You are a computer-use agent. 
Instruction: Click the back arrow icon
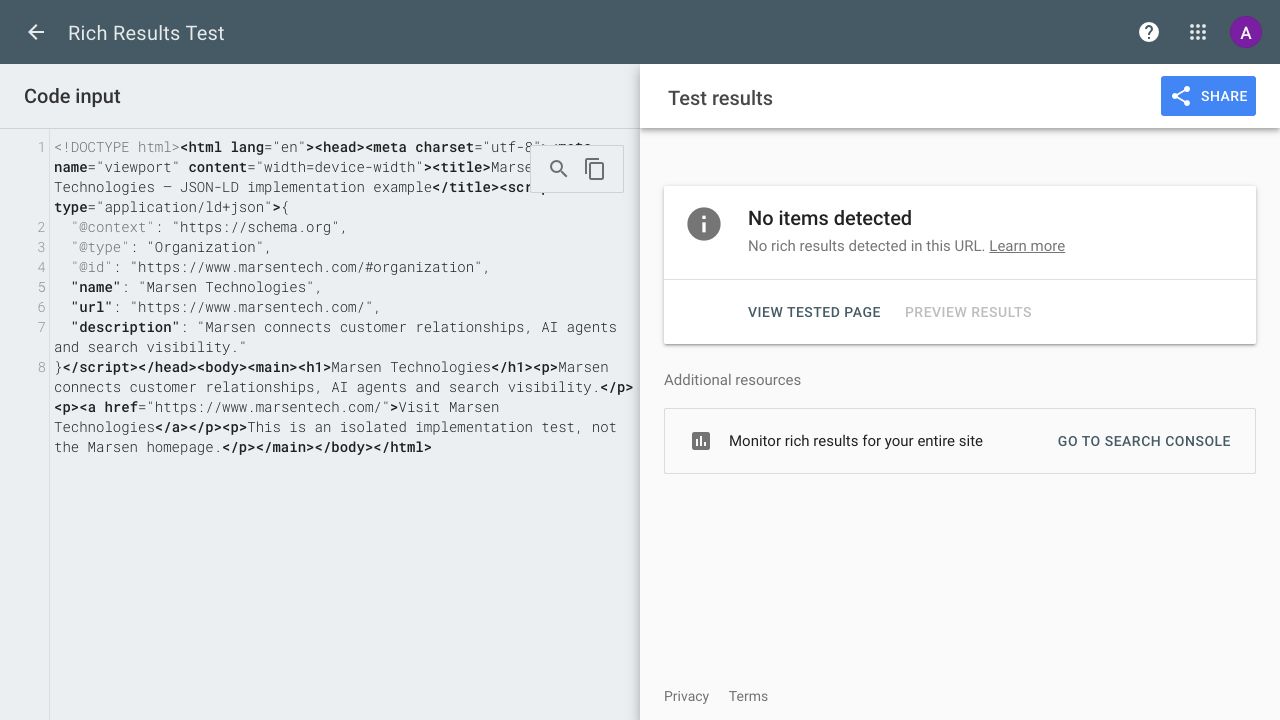click(x=36, y=32)
